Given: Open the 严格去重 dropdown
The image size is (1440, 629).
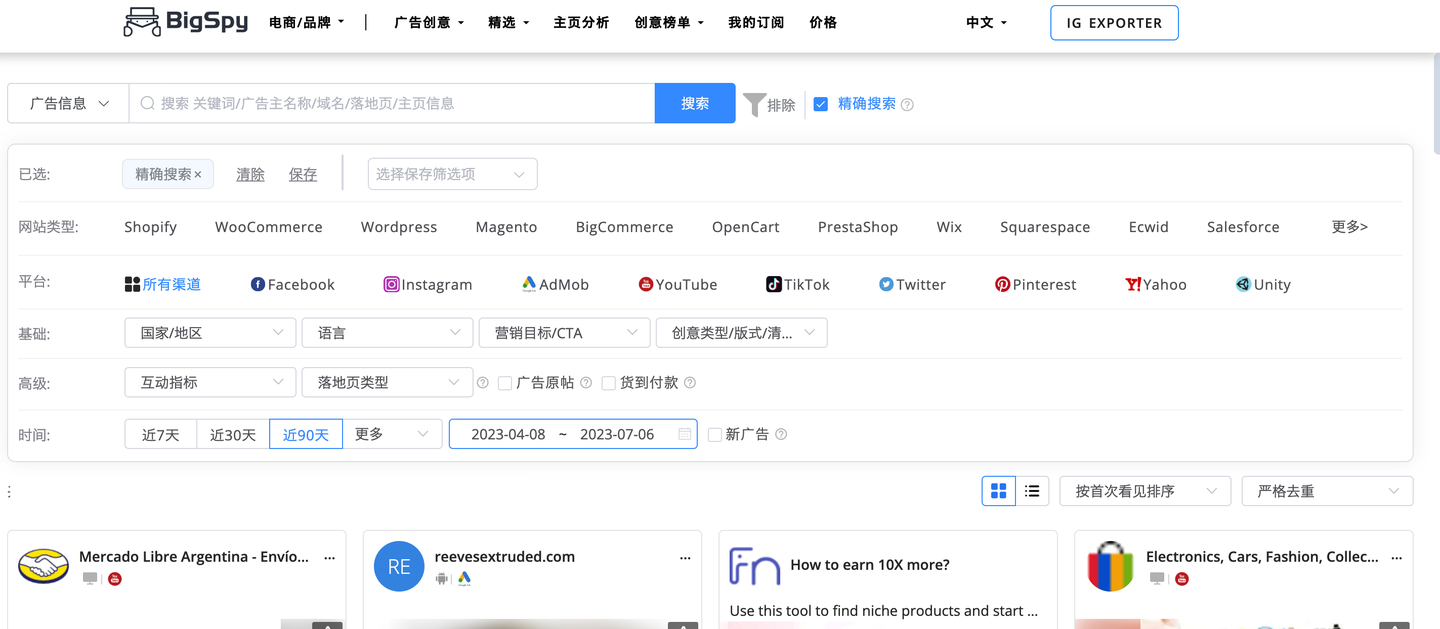Looking at the screenshot, I should [x=1327, y=491].
